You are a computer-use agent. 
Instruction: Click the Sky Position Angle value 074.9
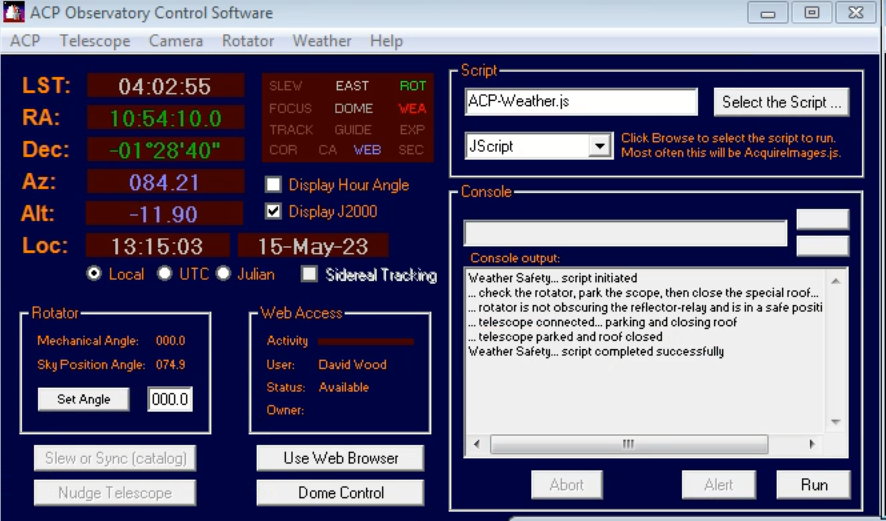[170, 364]
